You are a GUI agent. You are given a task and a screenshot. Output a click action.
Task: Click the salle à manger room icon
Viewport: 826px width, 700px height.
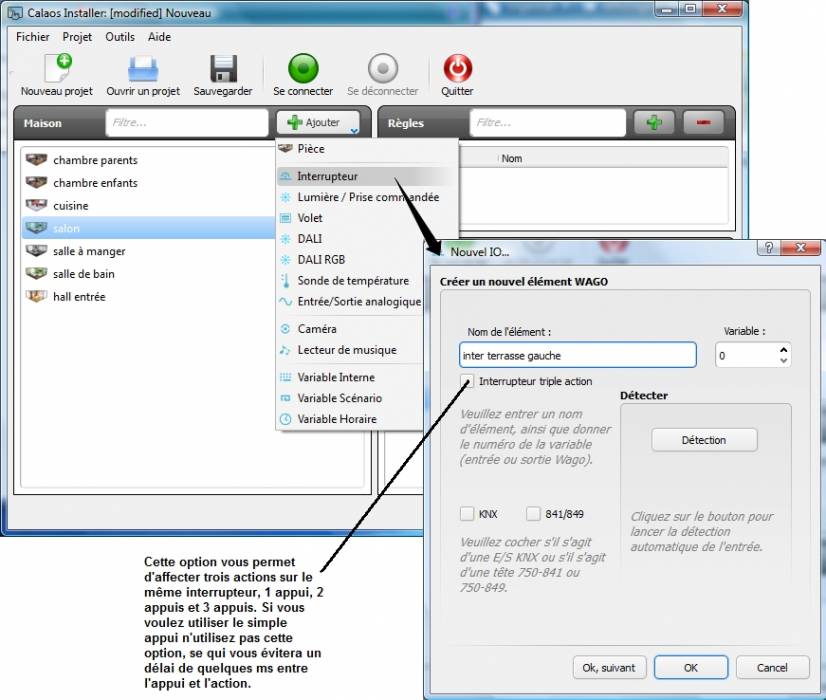click(36, 251)
